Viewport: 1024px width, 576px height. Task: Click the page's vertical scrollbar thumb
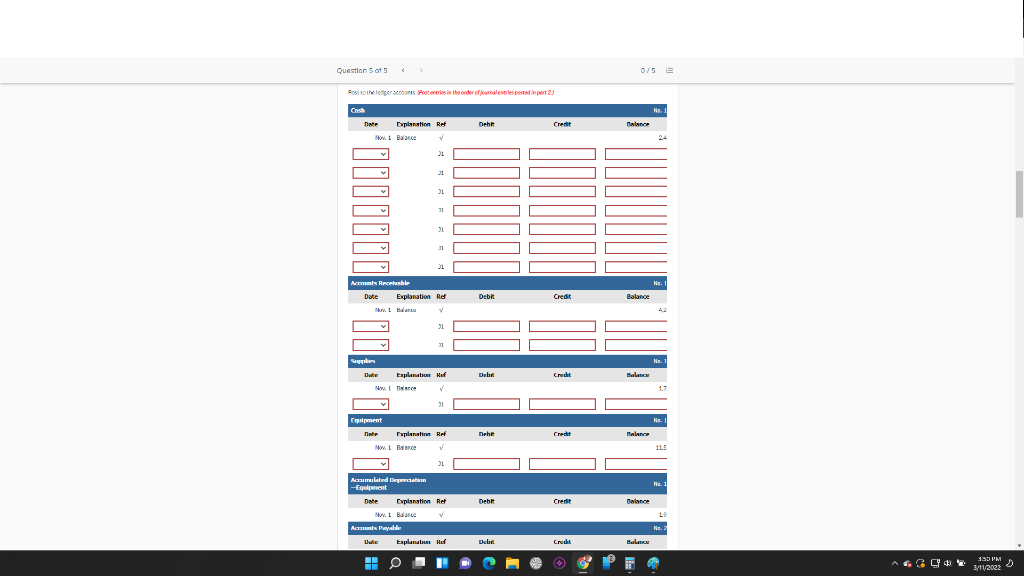(x=1019, y=194)
